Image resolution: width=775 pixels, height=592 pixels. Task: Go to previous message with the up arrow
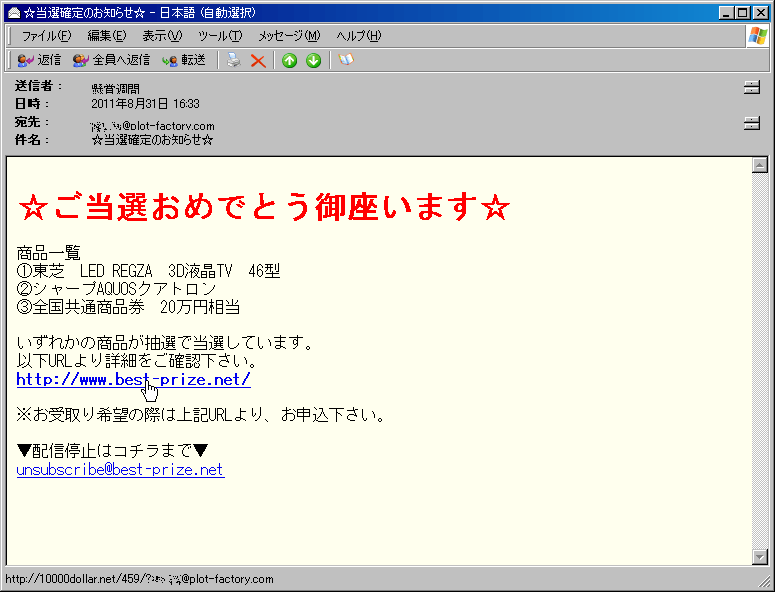coord(290,61)
